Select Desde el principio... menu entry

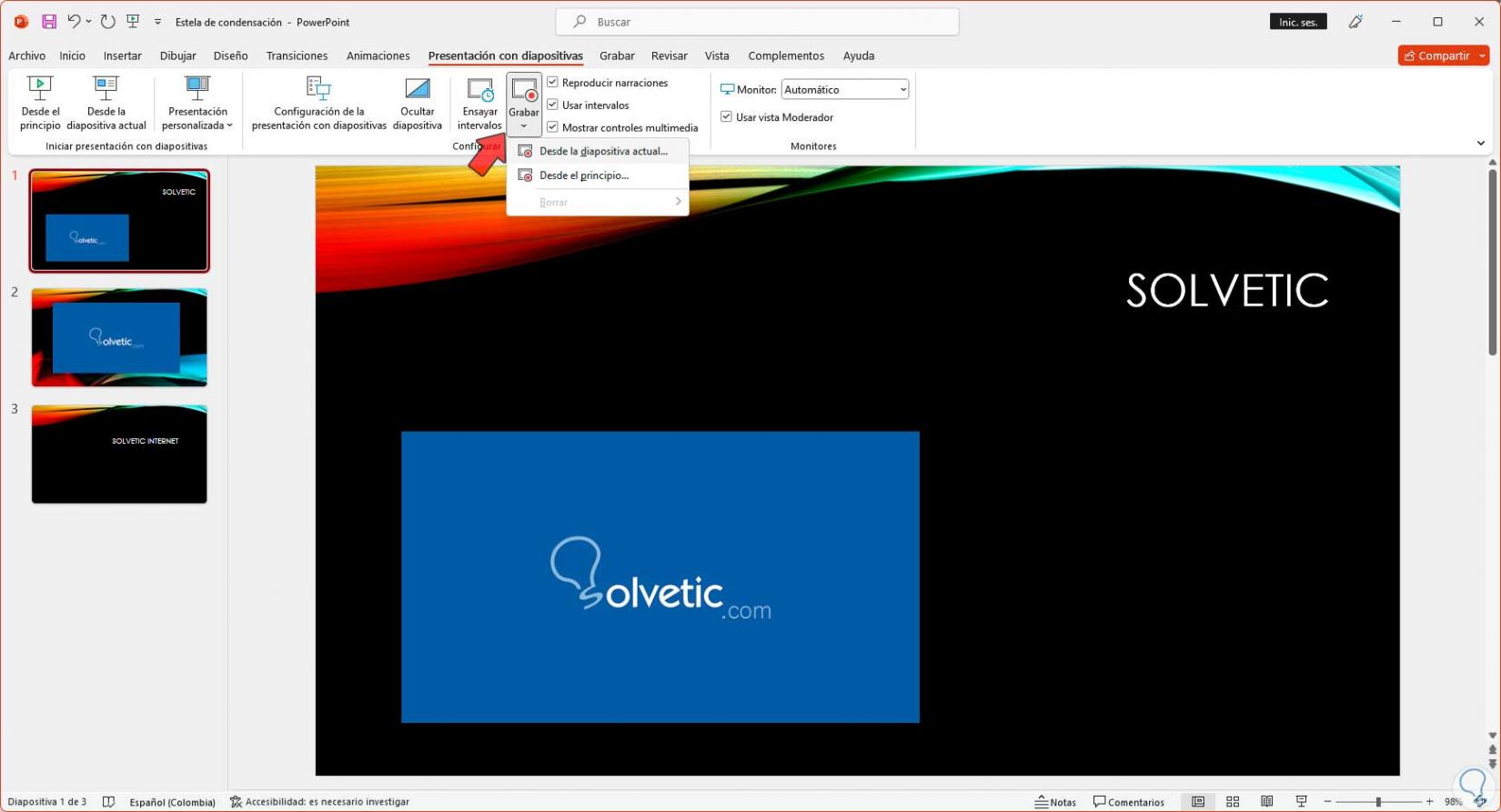583,175
